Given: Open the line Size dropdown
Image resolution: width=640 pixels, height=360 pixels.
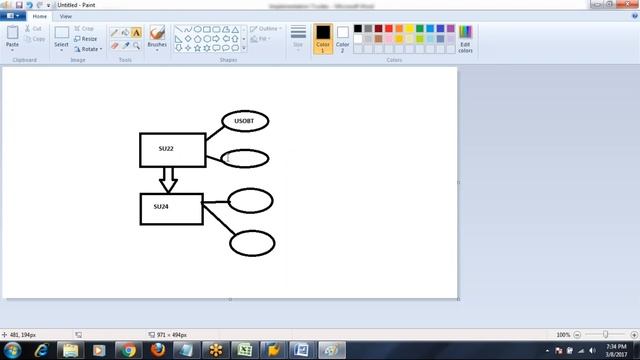Looking at the screenshot, I should click(x=298, y=38).
